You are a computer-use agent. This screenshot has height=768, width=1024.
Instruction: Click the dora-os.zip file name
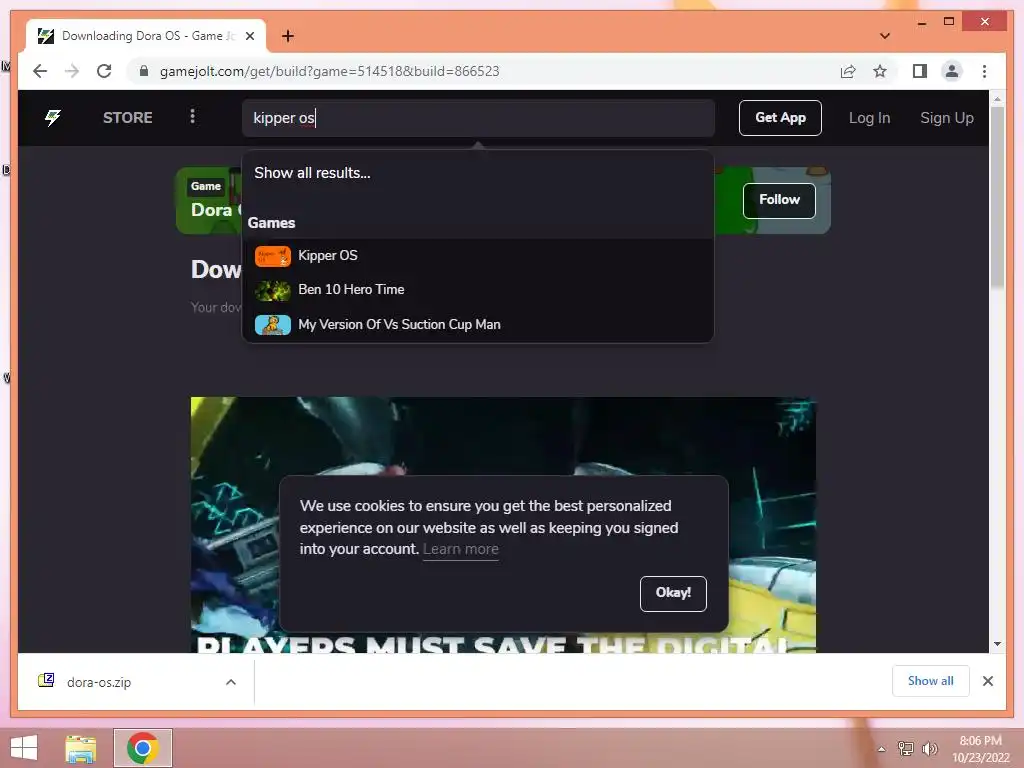click(x=99, y=682)
